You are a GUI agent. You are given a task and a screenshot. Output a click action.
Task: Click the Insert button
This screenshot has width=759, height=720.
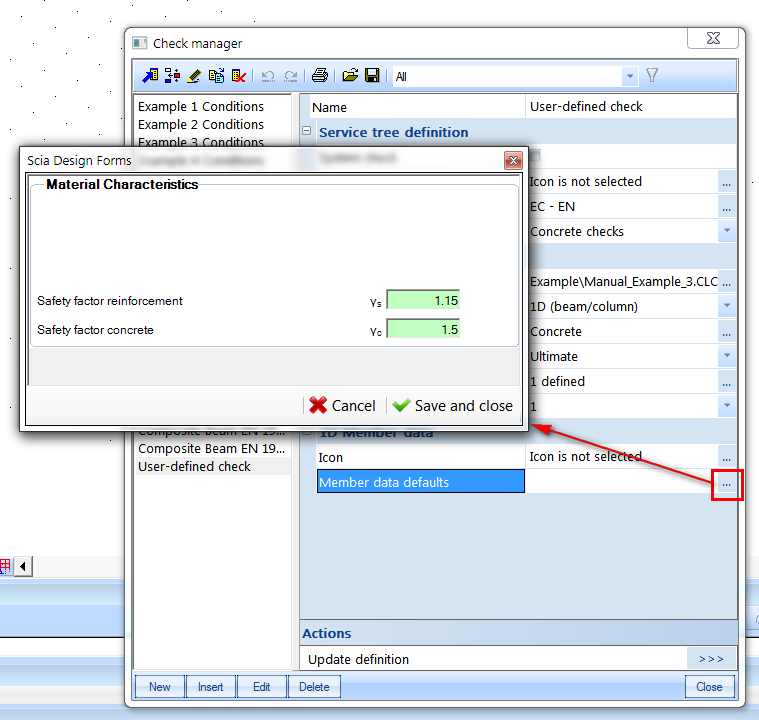(x=211, y=687)
